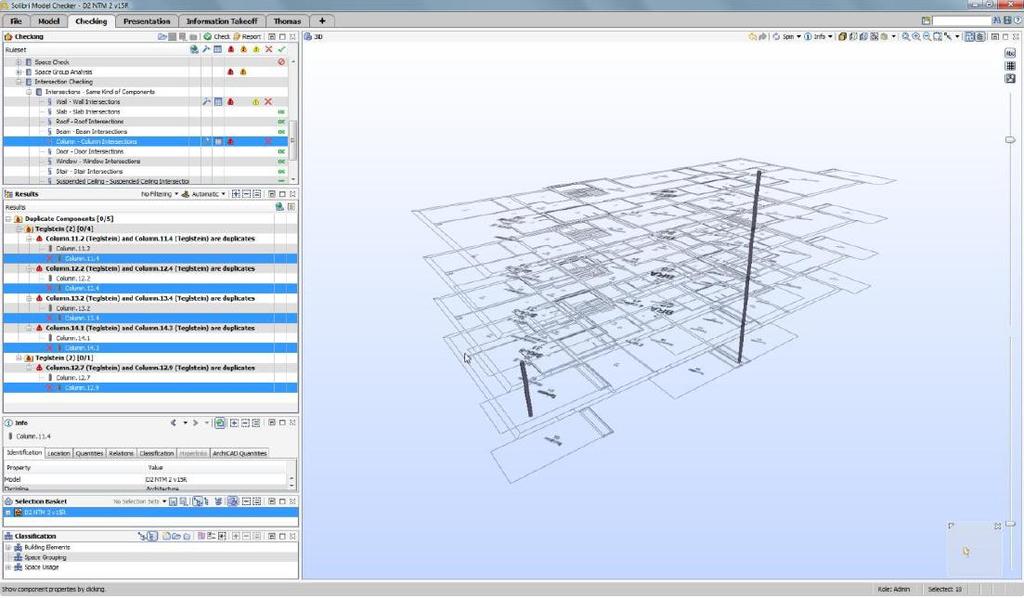Toggle red X mark for Column.14.3 result
1024x598 pixels.
click(x=49, y=348)
